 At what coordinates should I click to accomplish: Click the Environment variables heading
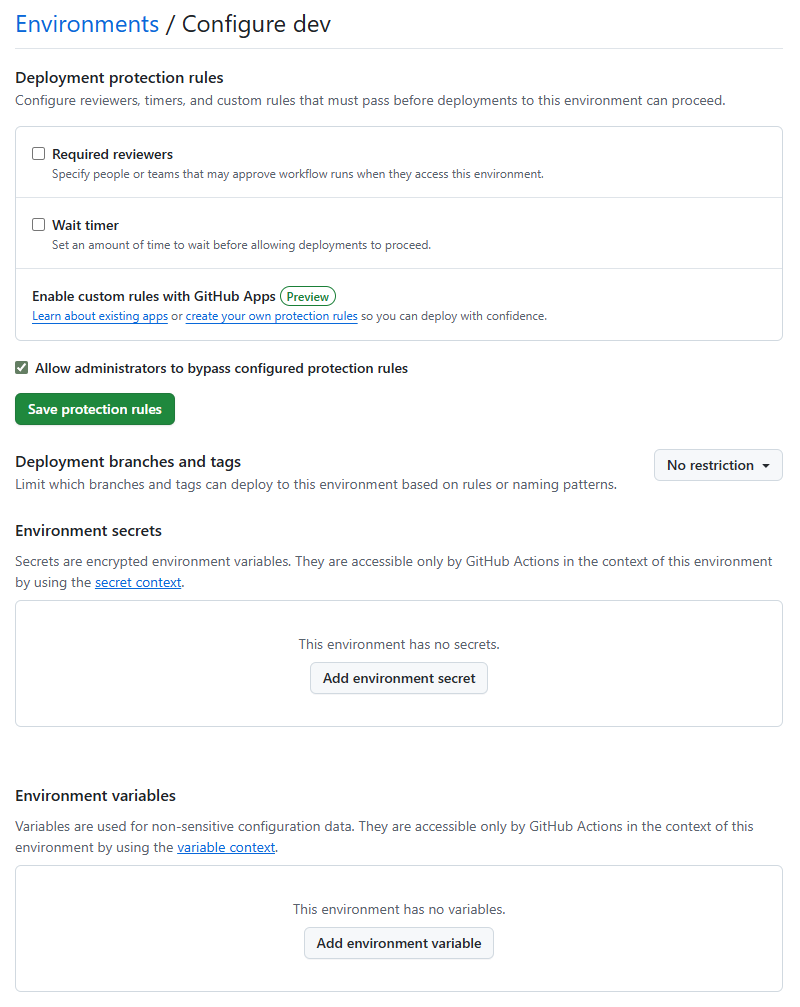95,795
